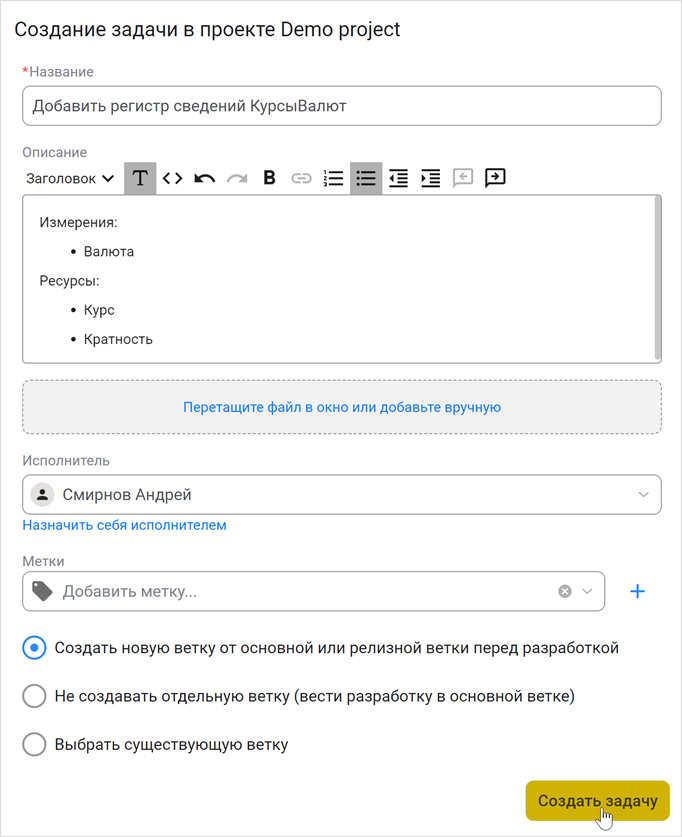Screen dimensions: 682x837
Task: Click the code block icon
Action: click(x=172, y=178)
